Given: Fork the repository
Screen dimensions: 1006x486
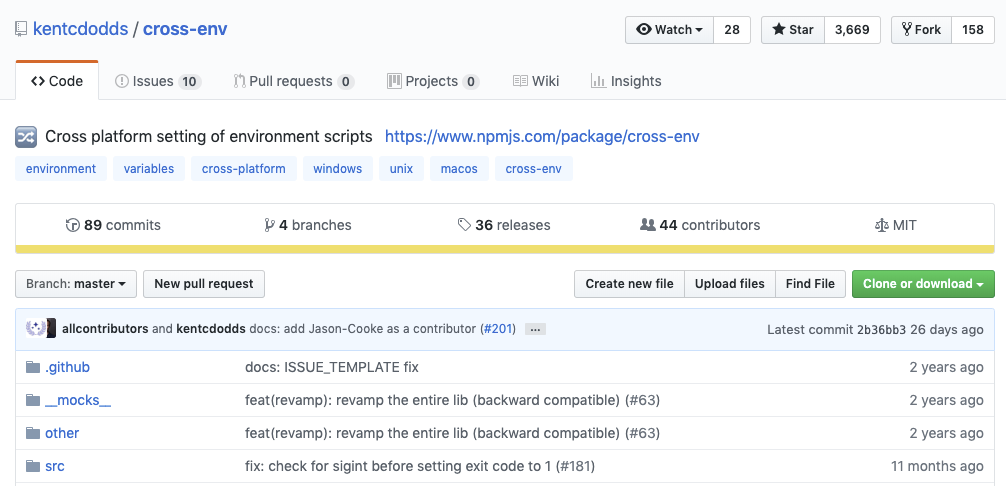Looking at the screenshot, I should click(921, 29).
